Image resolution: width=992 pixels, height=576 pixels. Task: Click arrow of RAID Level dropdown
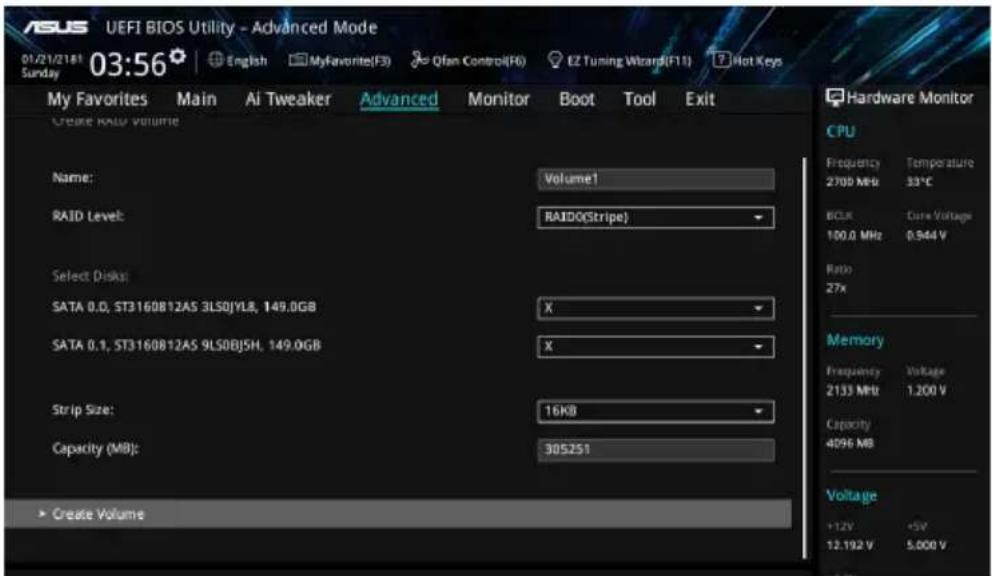(758, 218)
